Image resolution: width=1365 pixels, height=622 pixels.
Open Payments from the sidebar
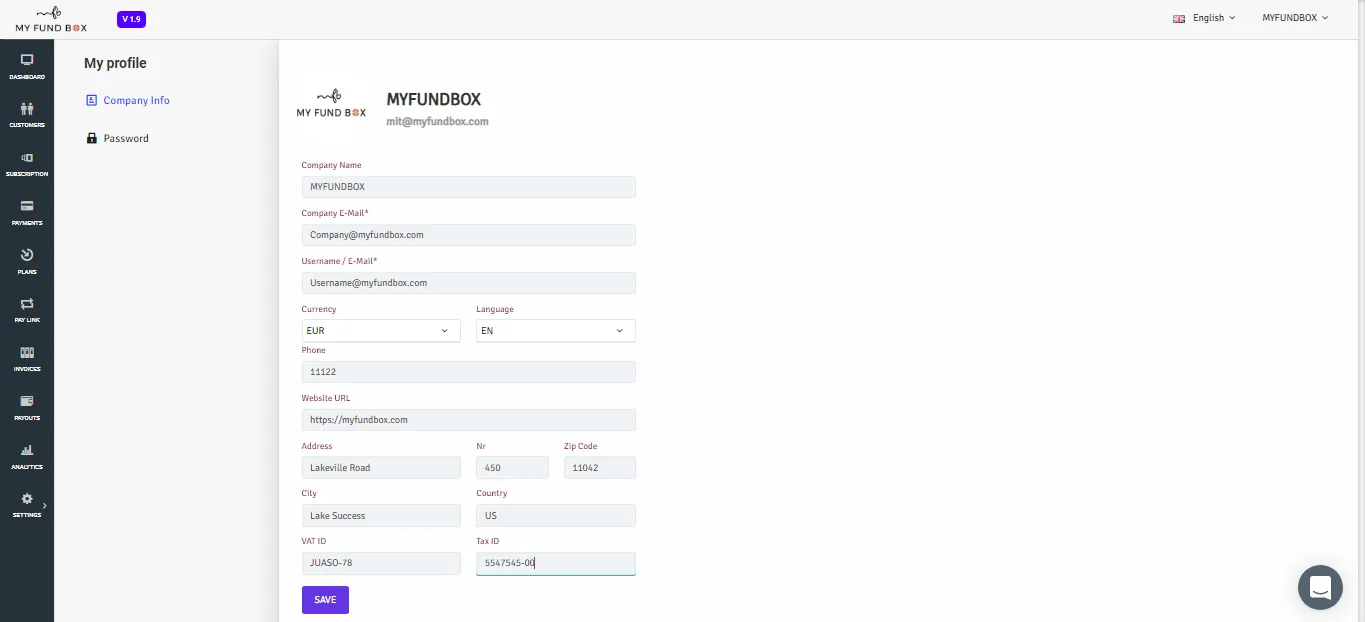[x=27, y=212]
